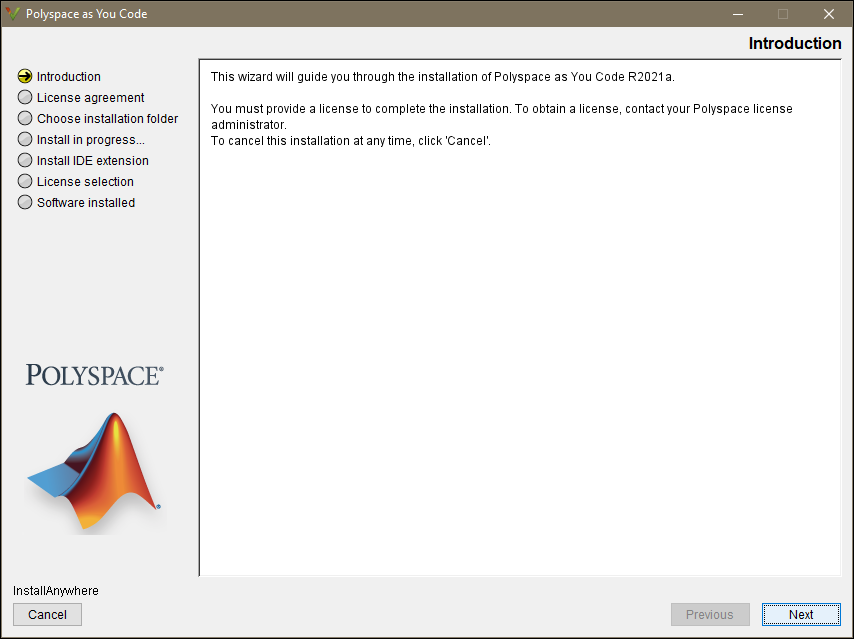The width and height of the screenshot is (854, 639).
Task: Click the POLYSPACE wordmark logo
Action: (x=93, y=374)
